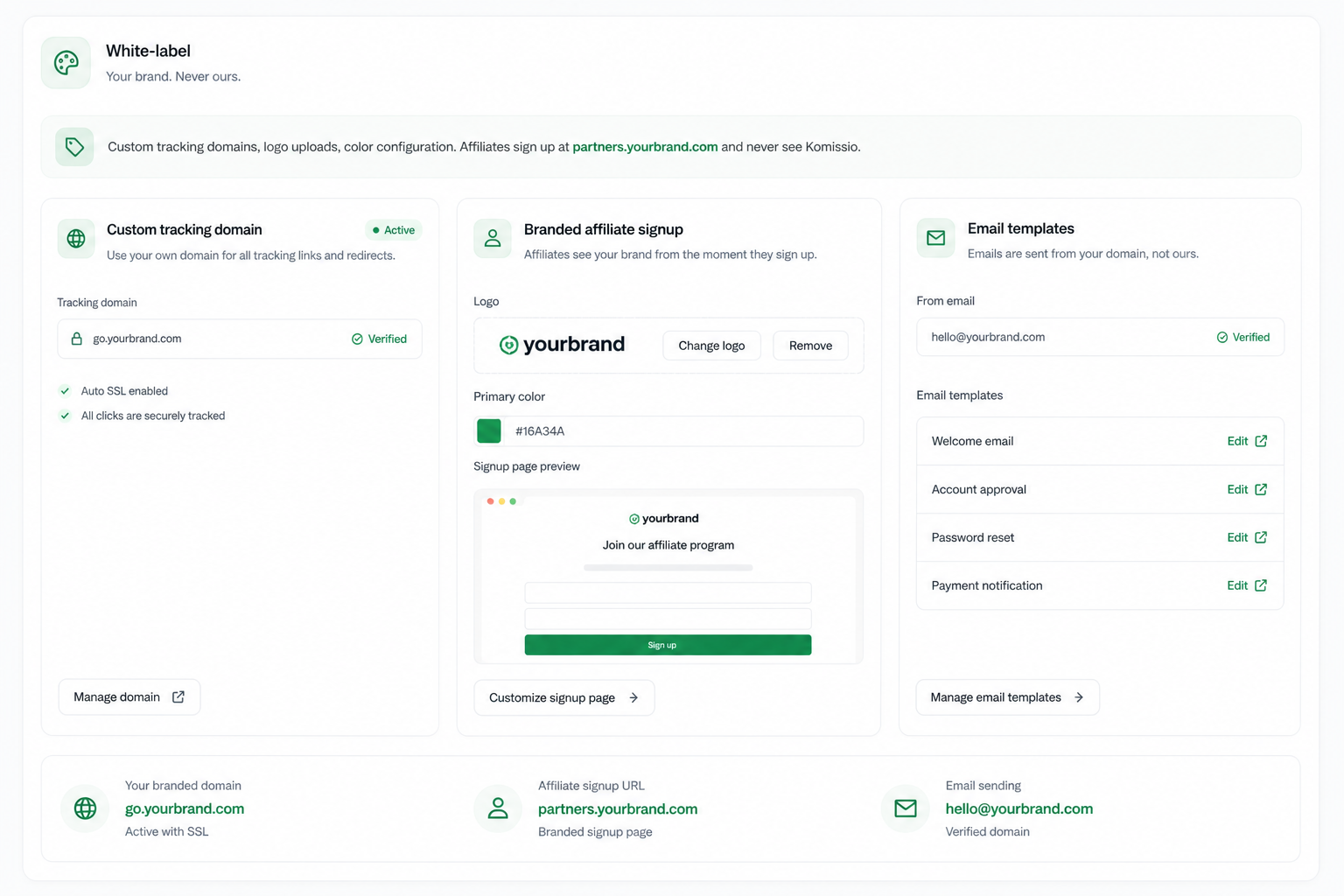Click the yourbrand logo emblem in Logo box

(508, 345)
